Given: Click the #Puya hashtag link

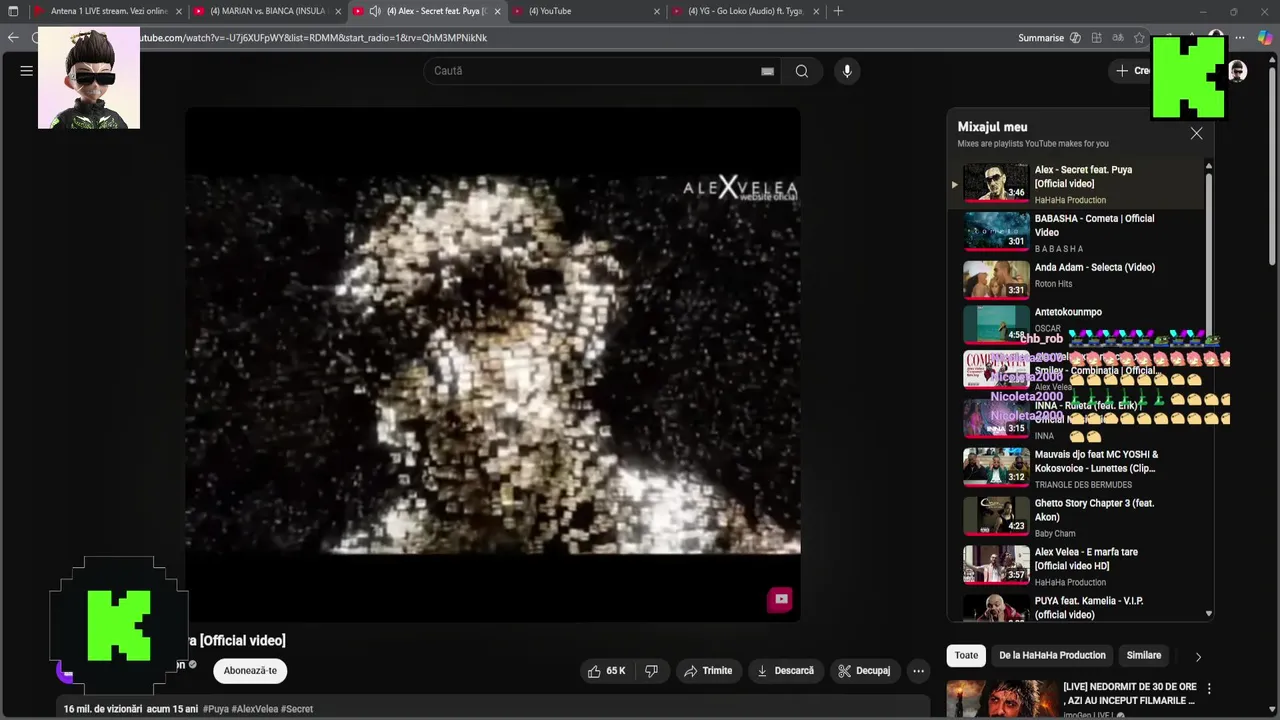Looking at the screenshot, I should (216, 709).
